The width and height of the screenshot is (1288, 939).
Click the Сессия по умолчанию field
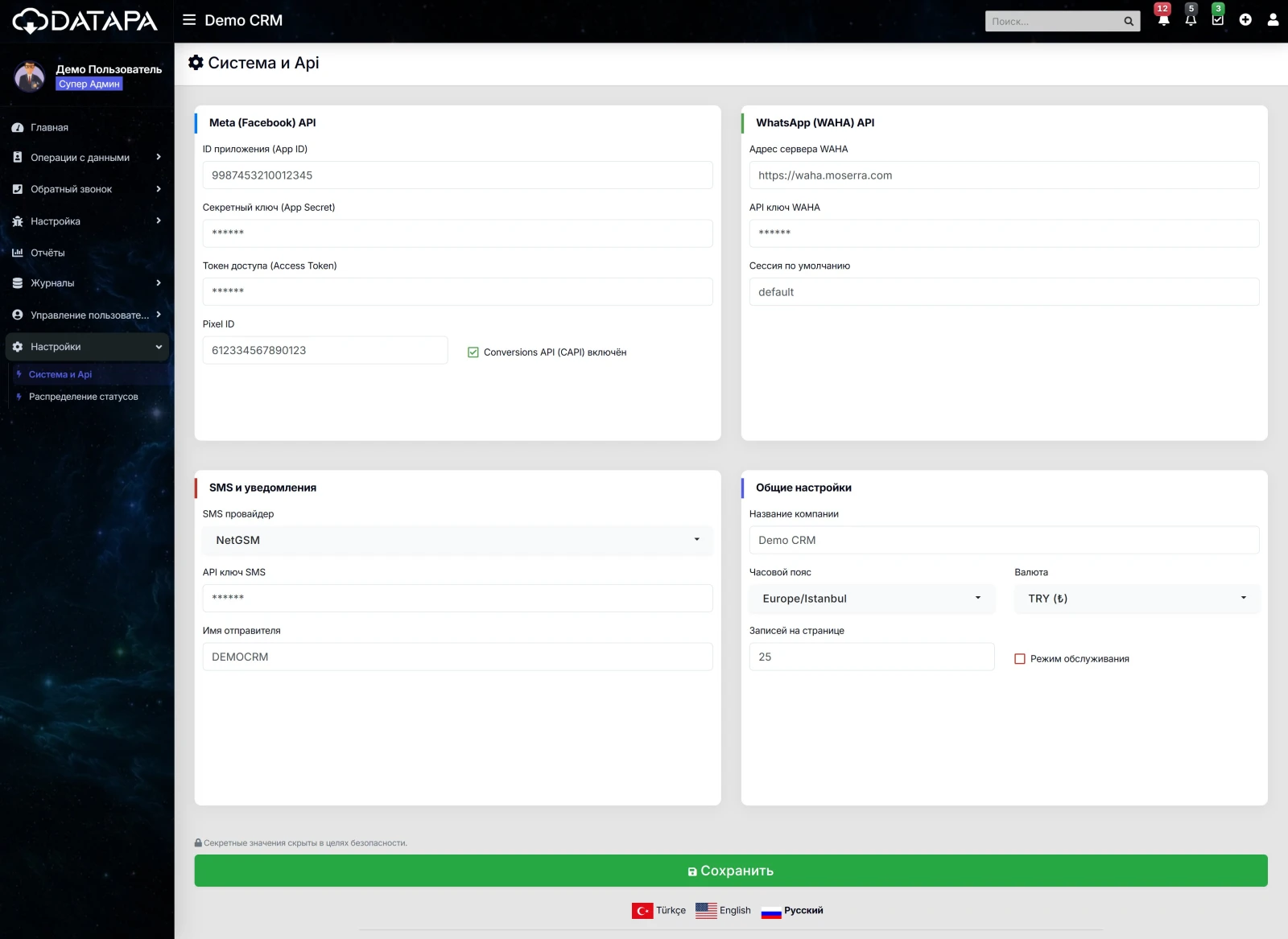(1004, 292)
